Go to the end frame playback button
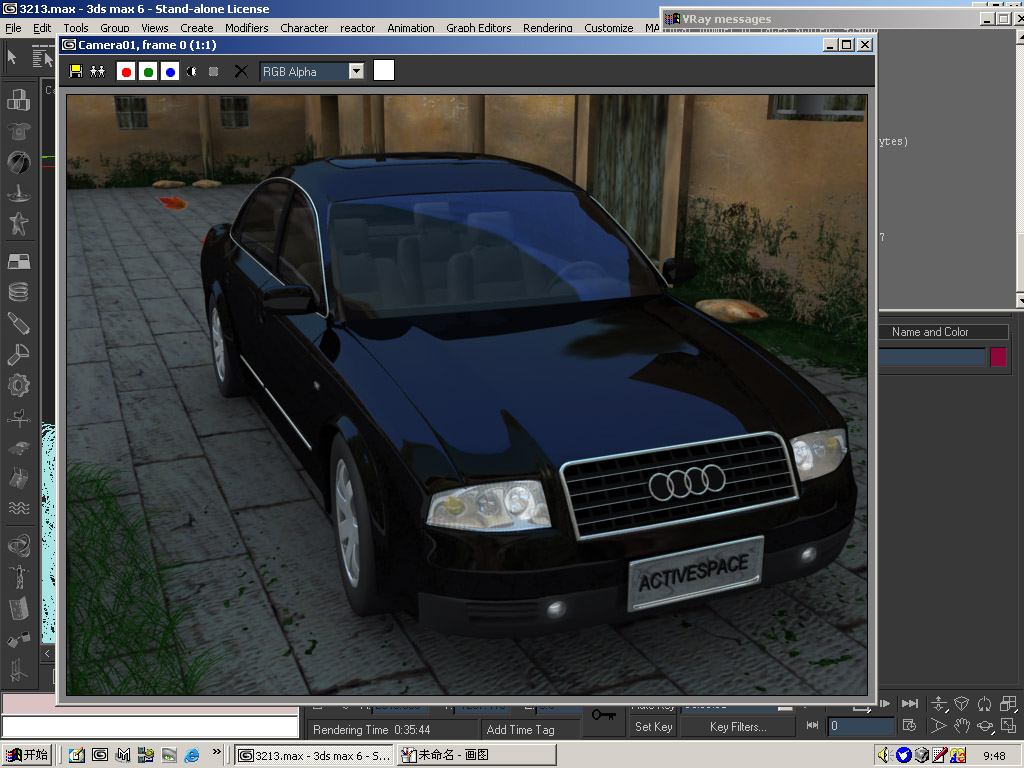Viewport: 1024px width, 768px height. click(x=910, y=703)
